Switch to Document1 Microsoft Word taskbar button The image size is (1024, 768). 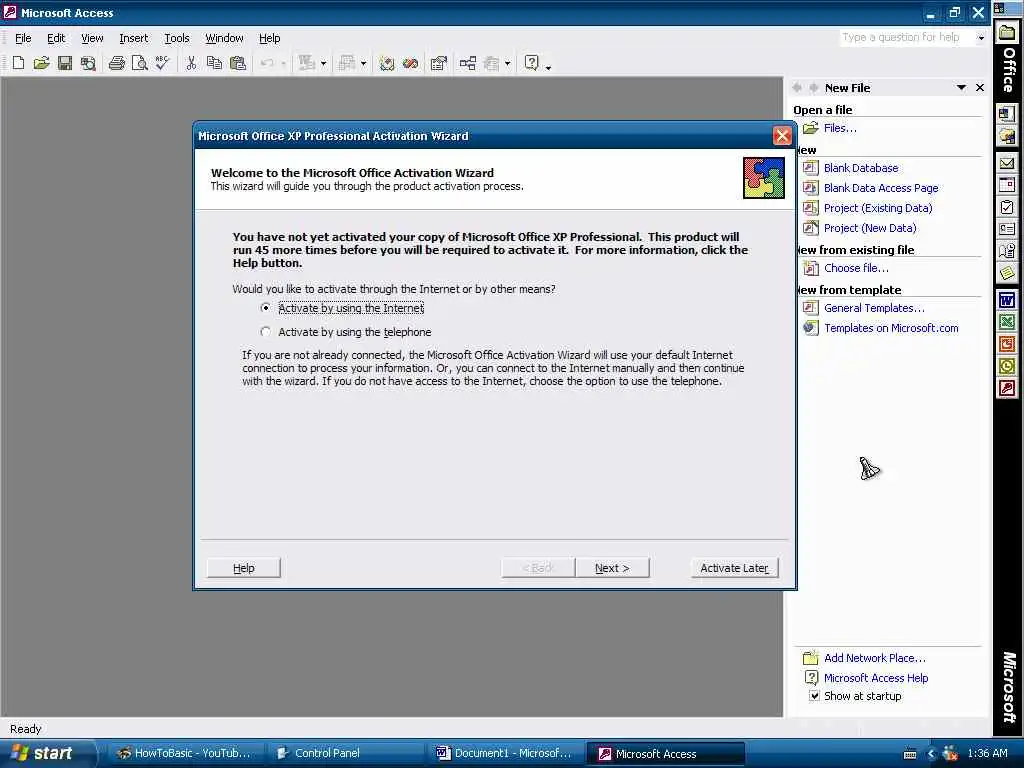(x=504, y=753)
